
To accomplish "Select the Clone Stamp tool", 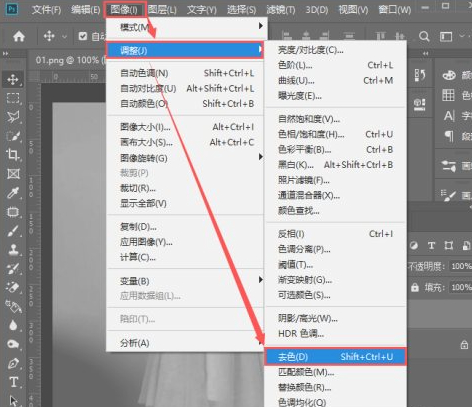I will pos(13,250).
